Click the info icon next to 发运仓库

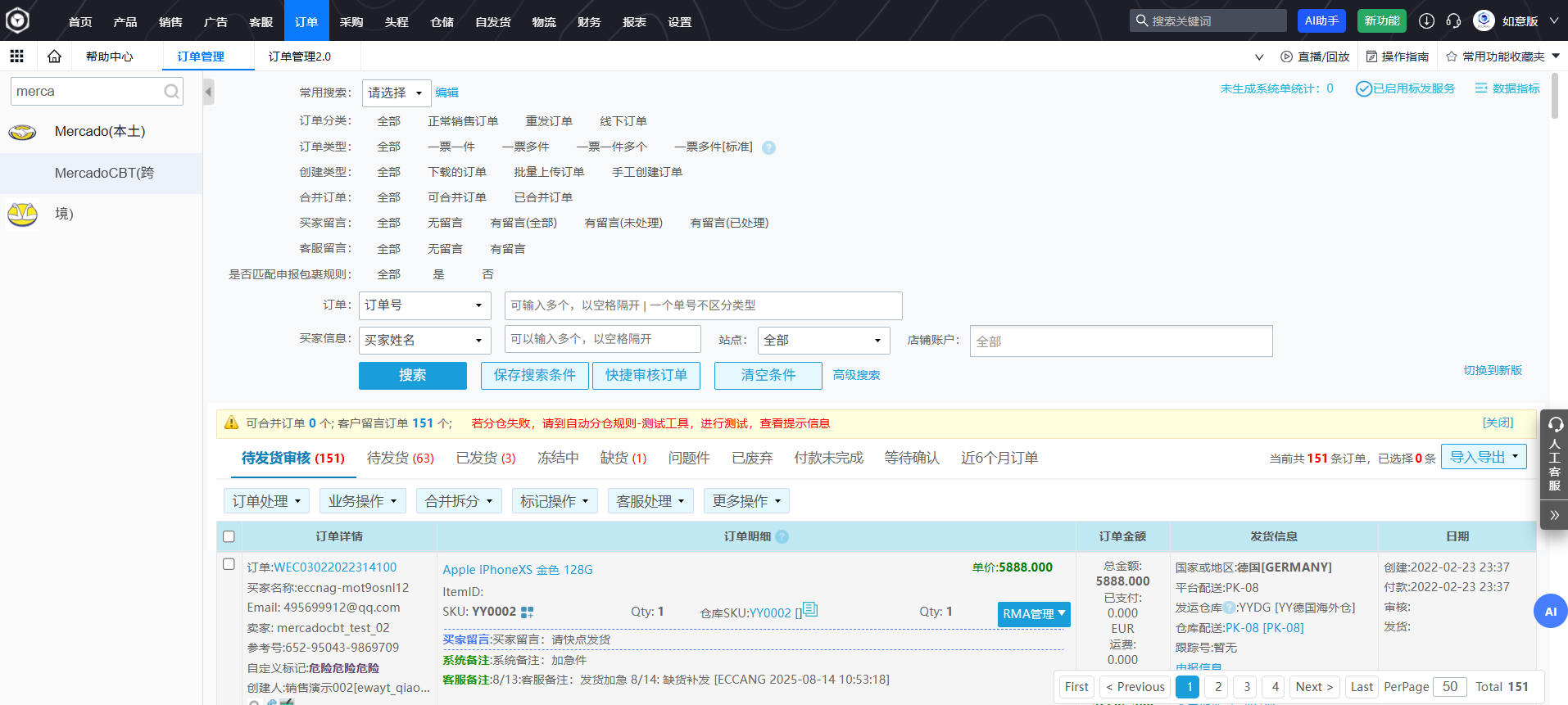(x=1229, y=608)
